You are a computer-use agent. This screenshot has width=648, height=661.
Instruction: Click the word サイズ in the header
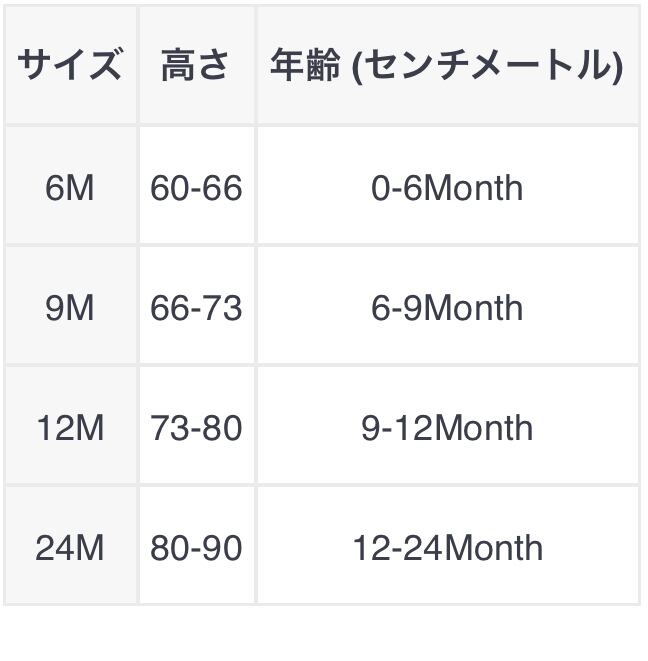point(70,66)
